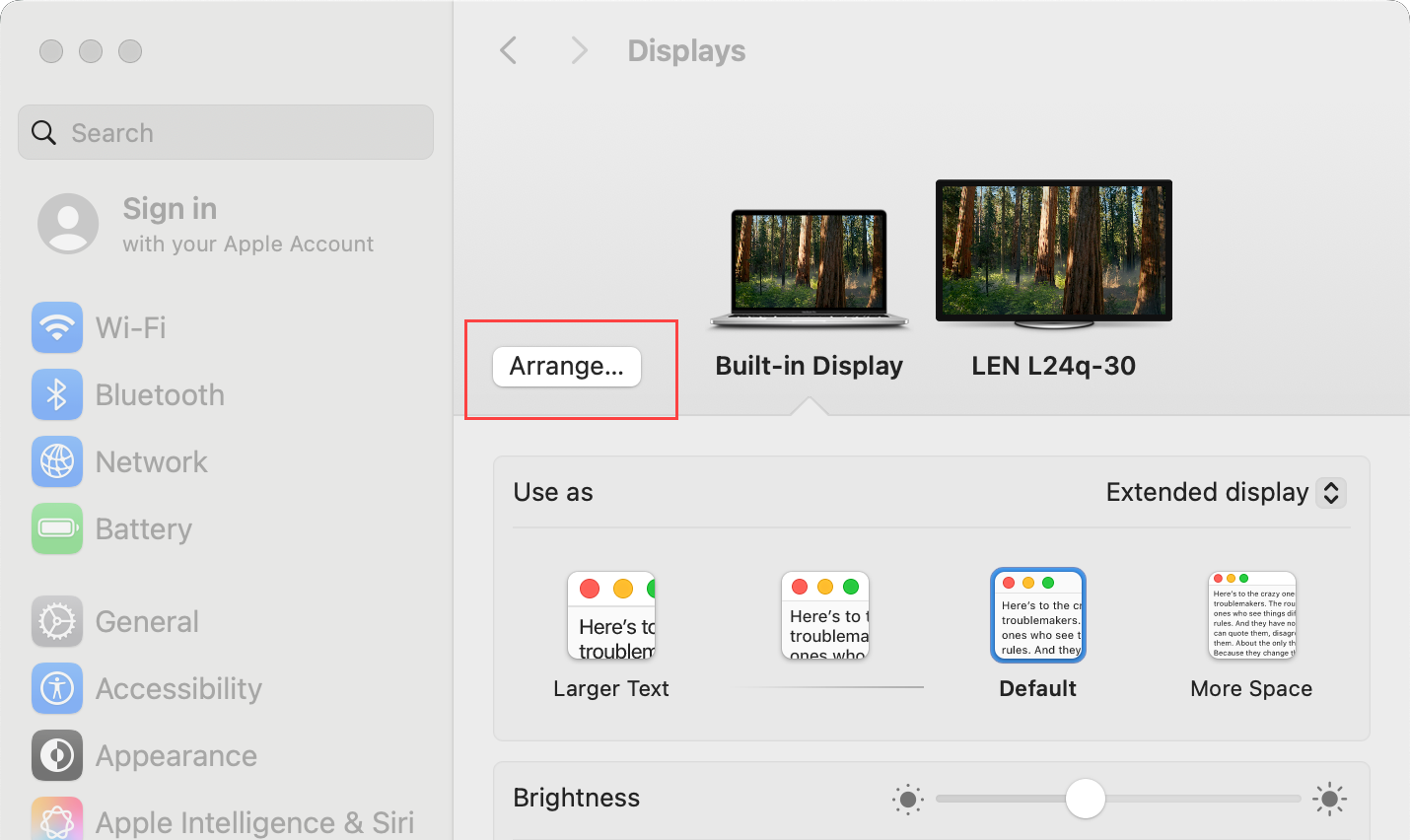Click the low brightness sun icon

(x=907, y=799)
